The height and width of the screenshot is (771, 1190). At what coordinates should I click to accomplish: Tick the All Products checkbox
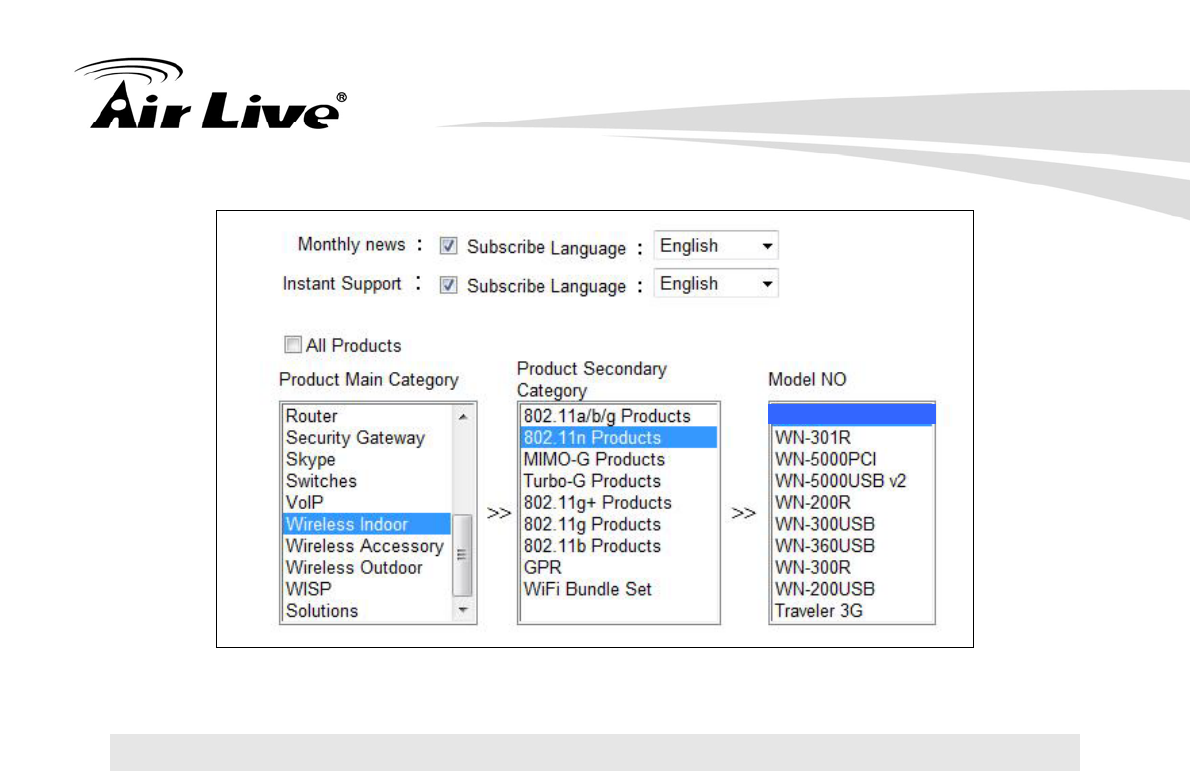tap(293, 345)
